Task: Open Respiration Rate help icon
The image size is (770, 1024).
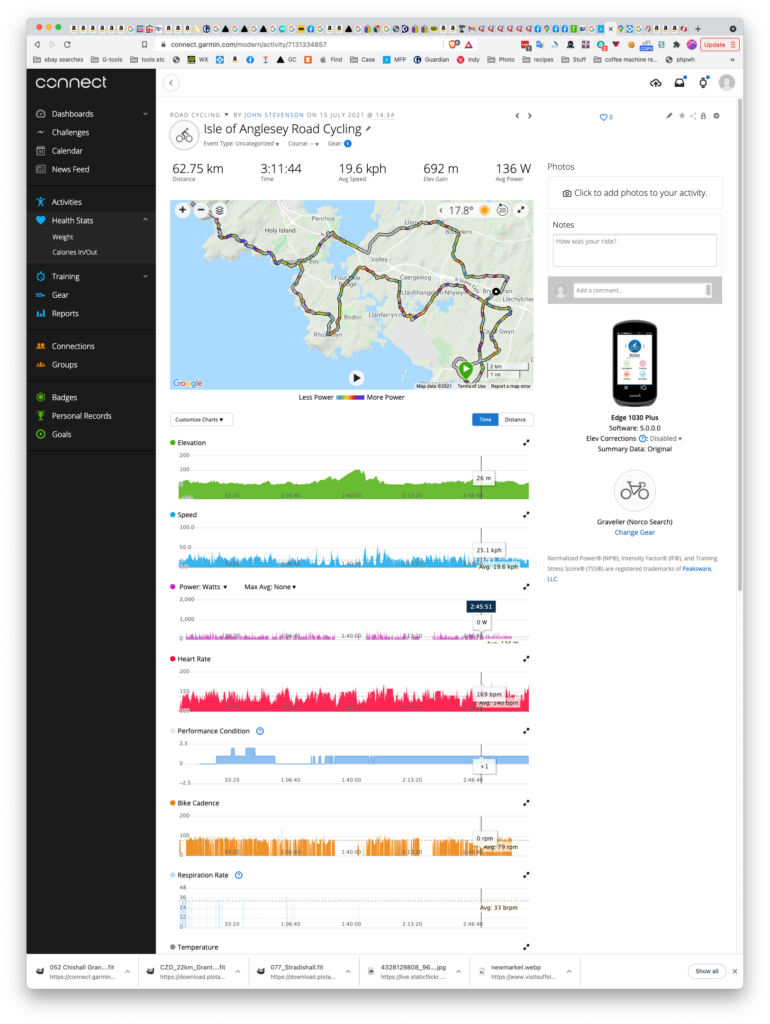Action: point(238,875)
